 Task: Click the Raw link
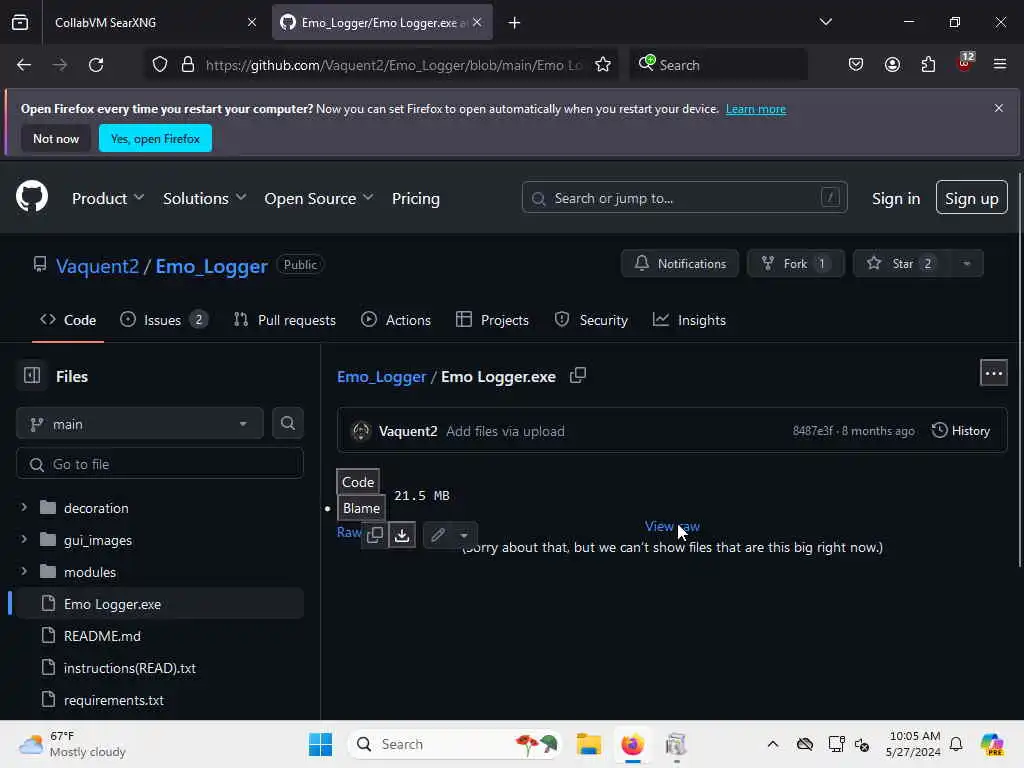(x=349, y=532)
